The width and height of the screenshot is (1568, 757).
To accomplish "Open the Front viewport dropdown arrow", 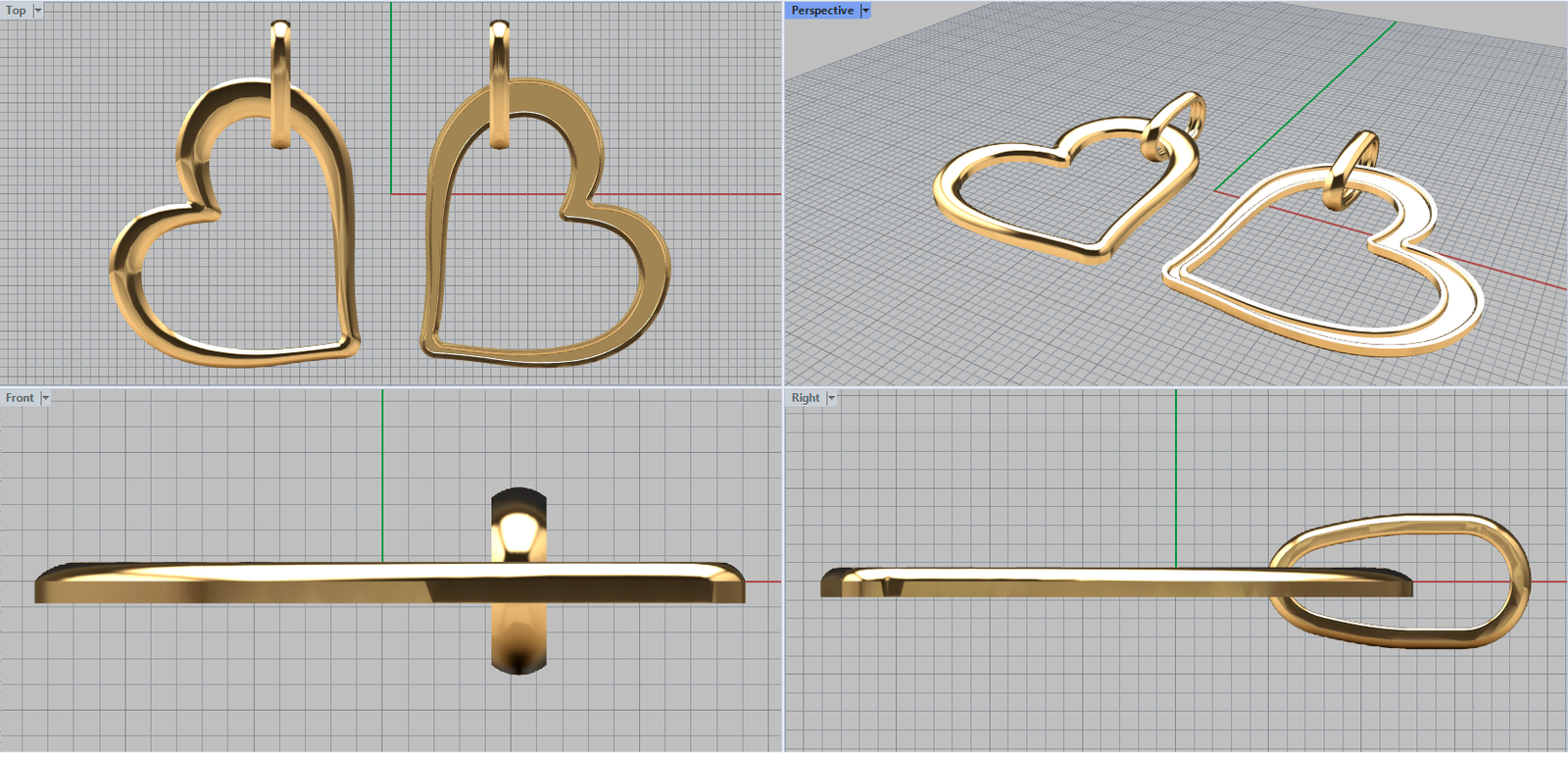I will click(x=45, y=398).
